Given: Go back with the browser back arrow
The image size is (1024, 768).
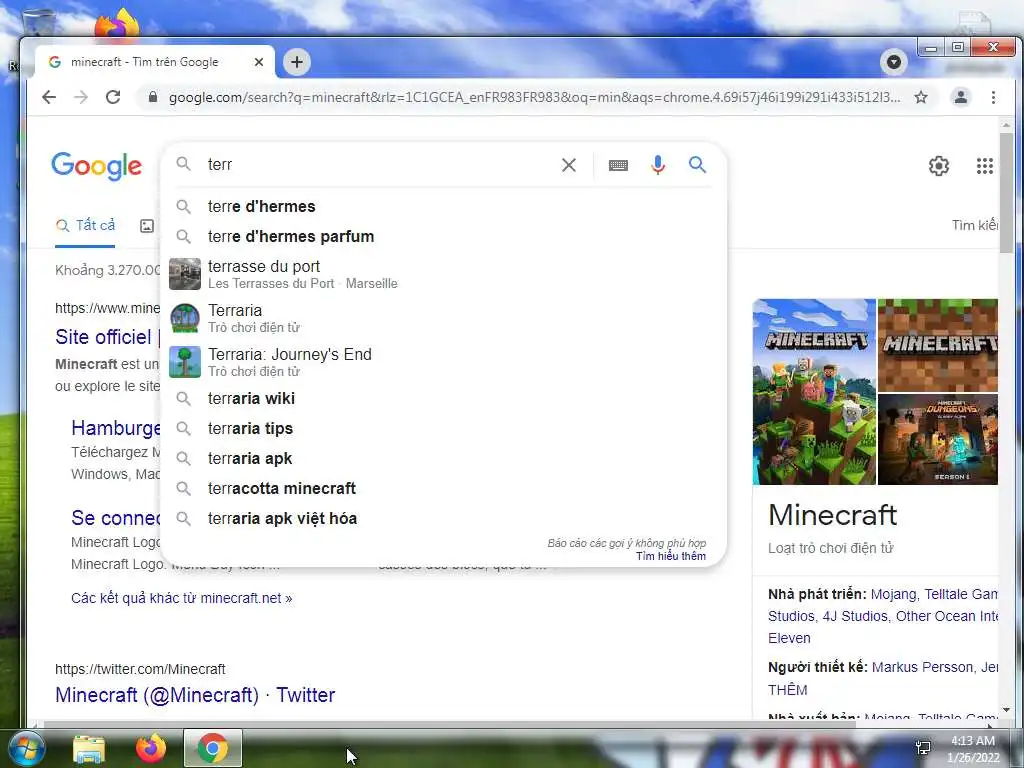Looking at the screenshot, I should tap(49, 97).
